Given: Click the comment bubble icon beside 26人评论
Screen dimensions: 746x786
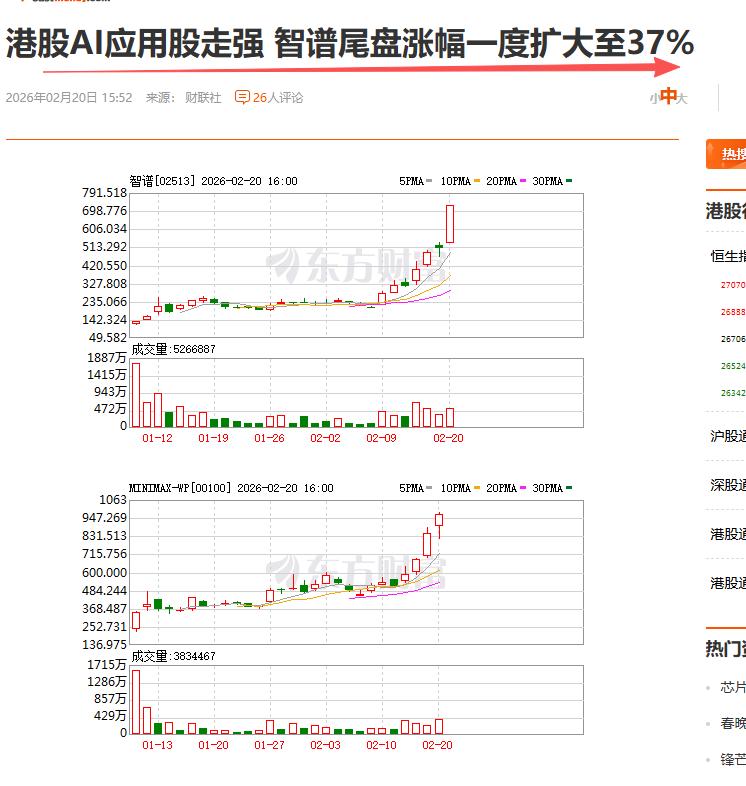Looking at the screenshot, I should [x=242, y=97].
